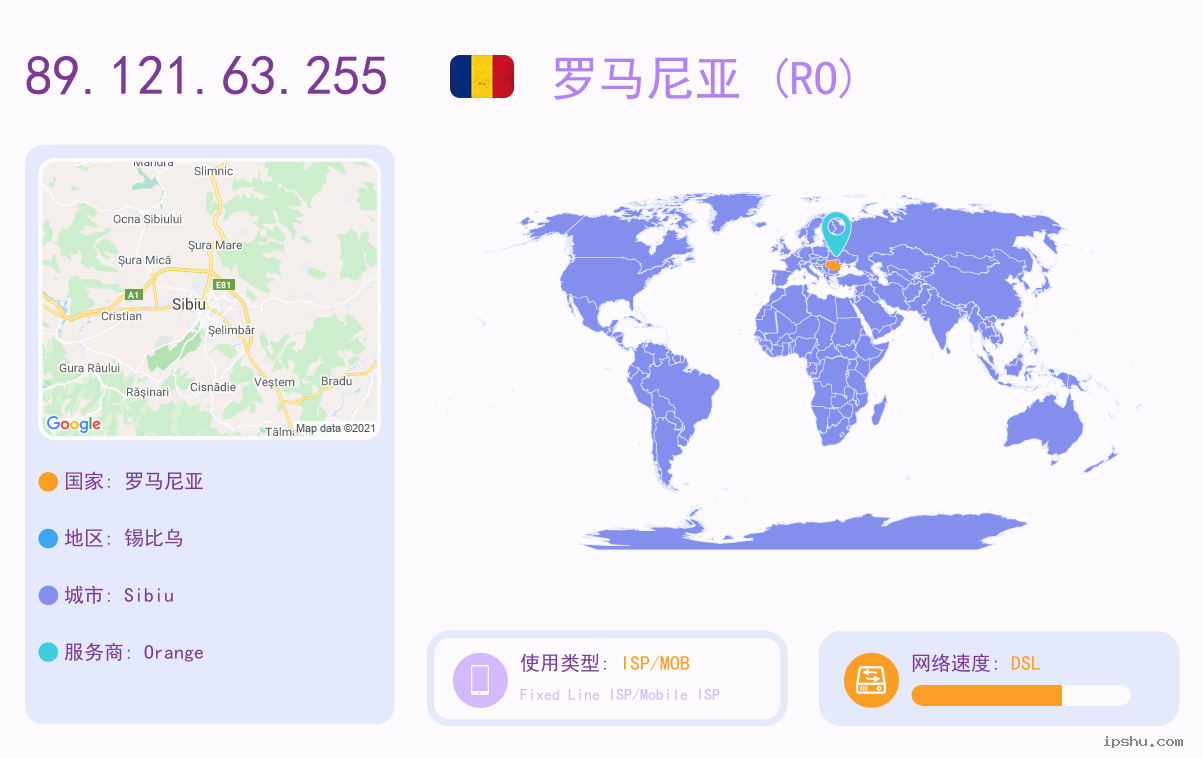Click Sibiu city label on the map

point(189,303)
